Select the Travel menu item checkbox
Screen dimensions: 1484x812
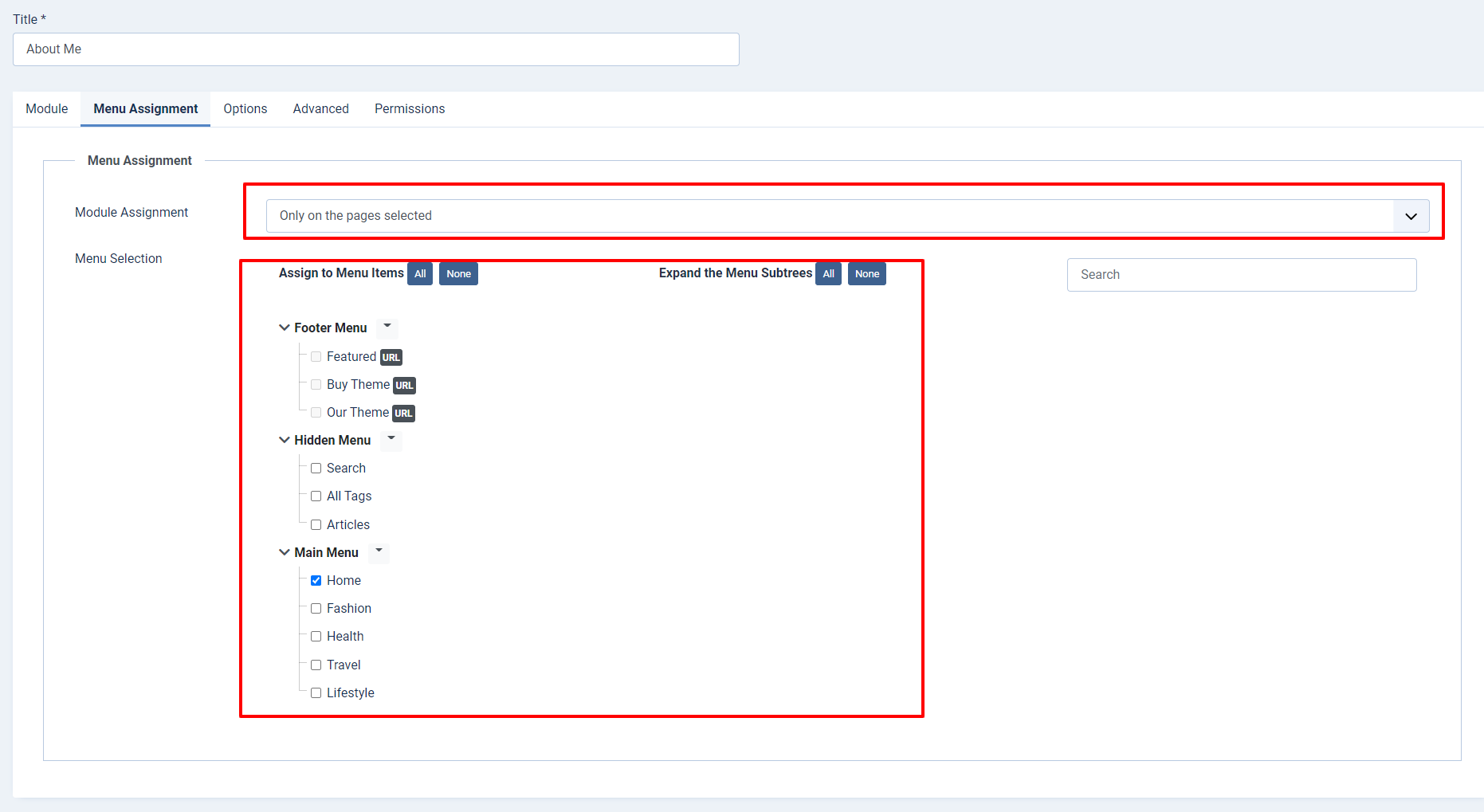[x=316, y=665]
